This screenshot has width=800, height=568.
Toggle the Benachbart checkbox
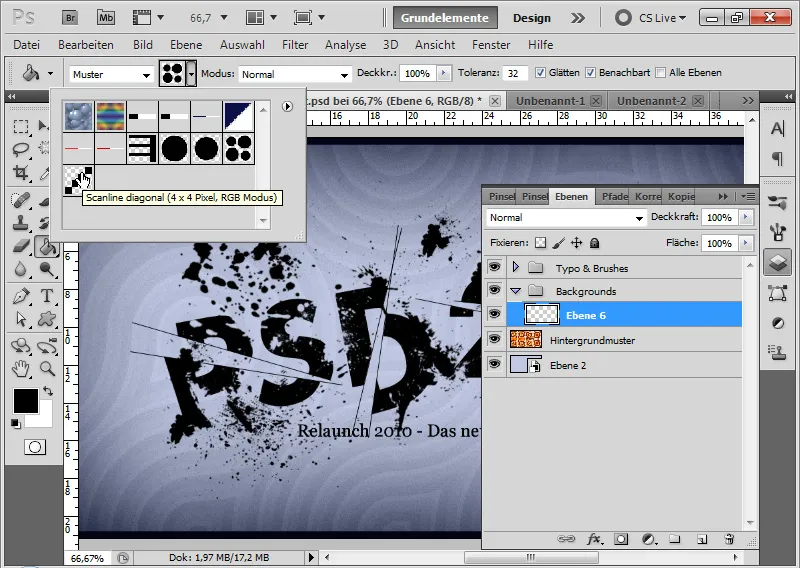[x=590, y=73]
